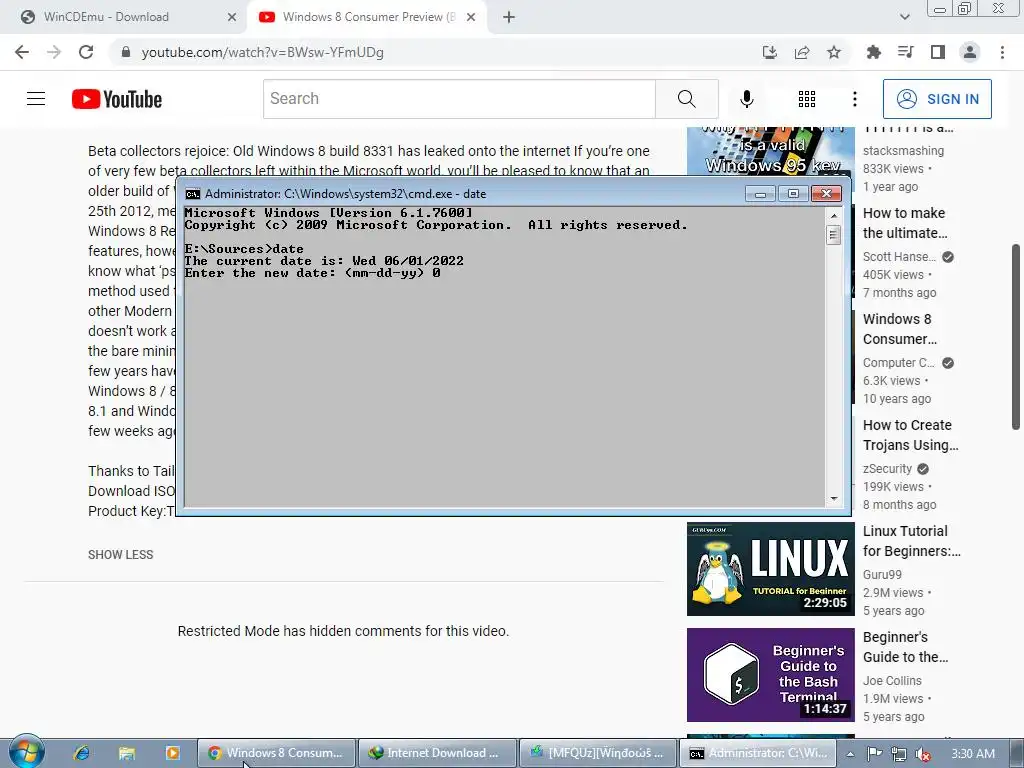This screenshot has height=768, width=1024.
Task: Open Chrome media control icon
Action: coord(906,52)
